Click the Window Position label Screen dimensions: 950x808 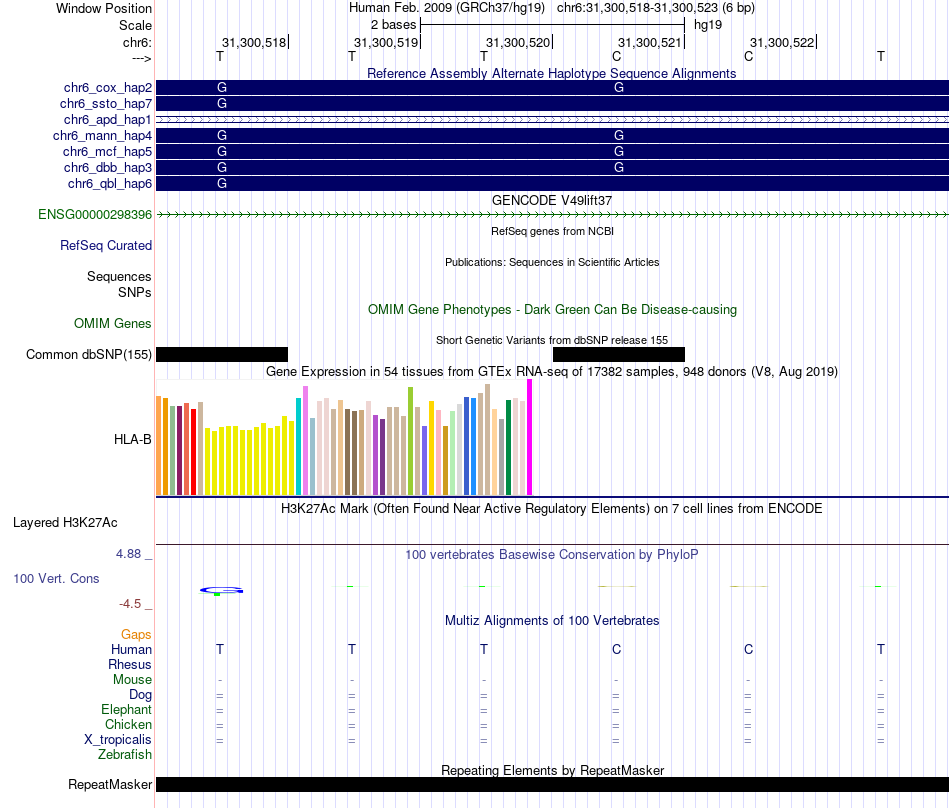pos(104,8)
